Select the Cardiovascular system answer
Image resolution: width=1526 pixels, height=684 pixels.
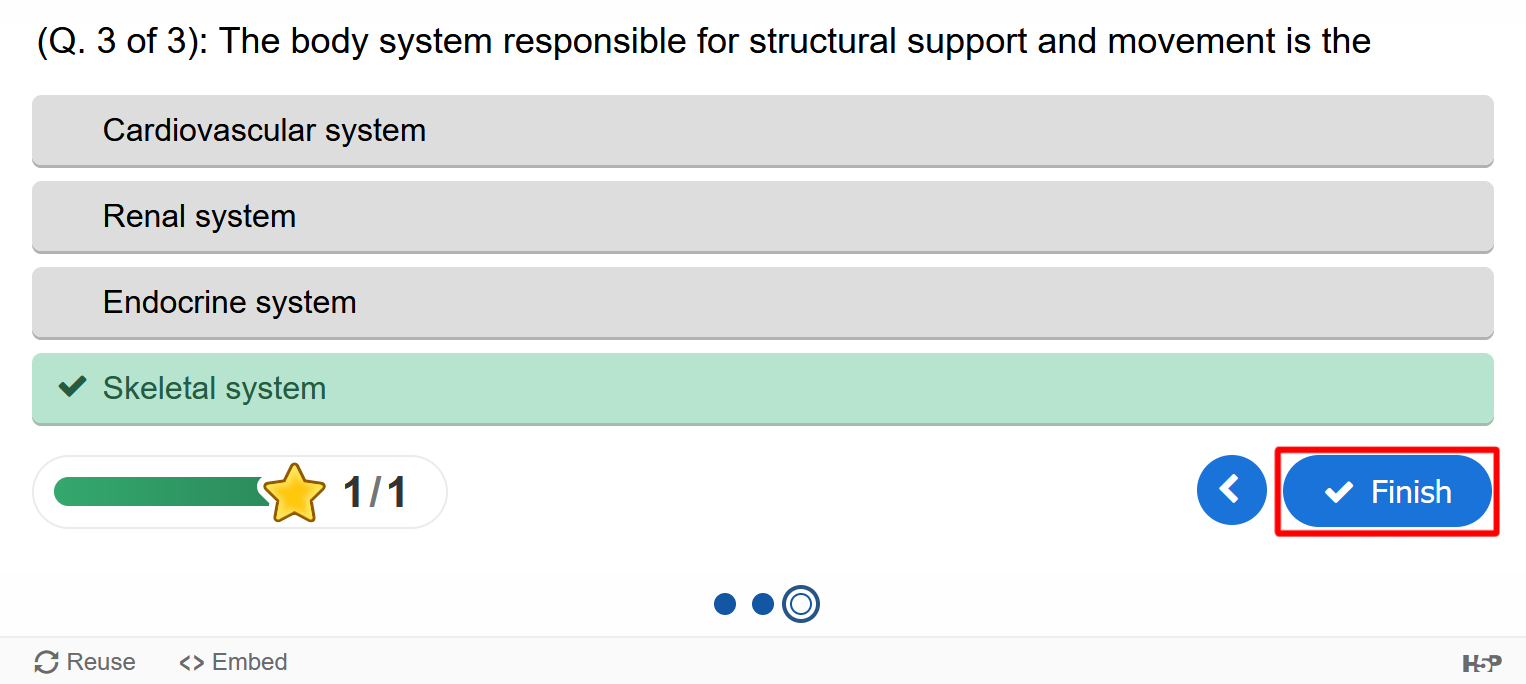click(x=763, y=131)
